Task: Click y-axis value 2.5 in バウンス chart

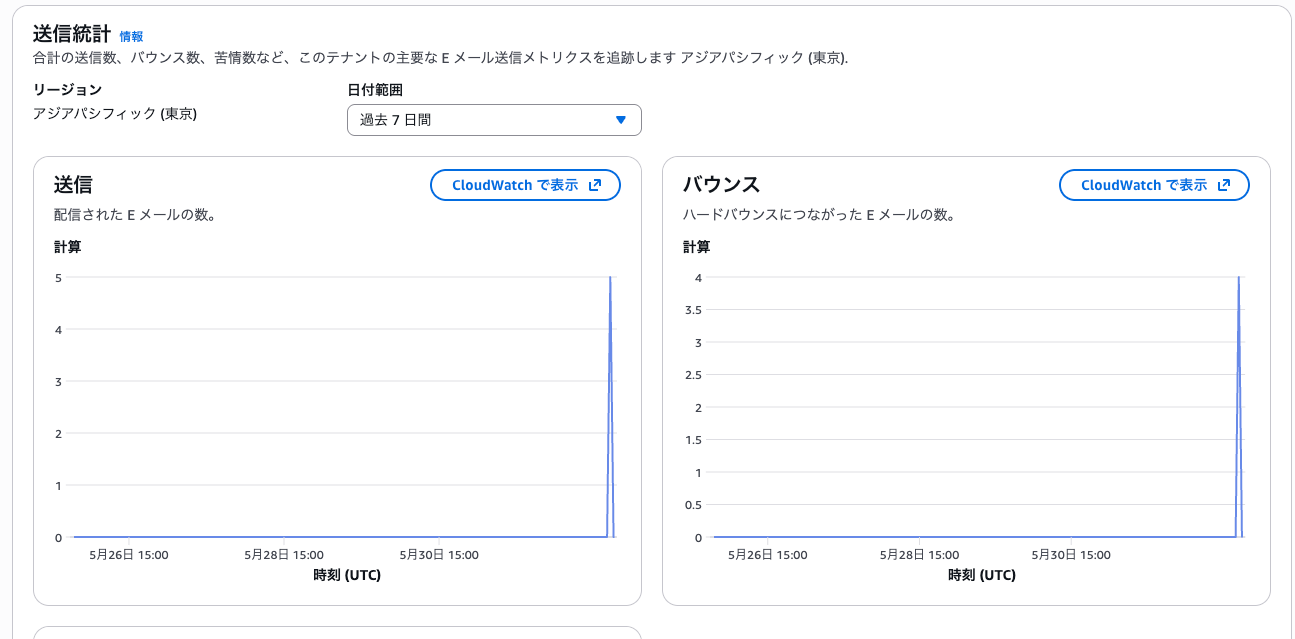Action: [x=692, y=375]
